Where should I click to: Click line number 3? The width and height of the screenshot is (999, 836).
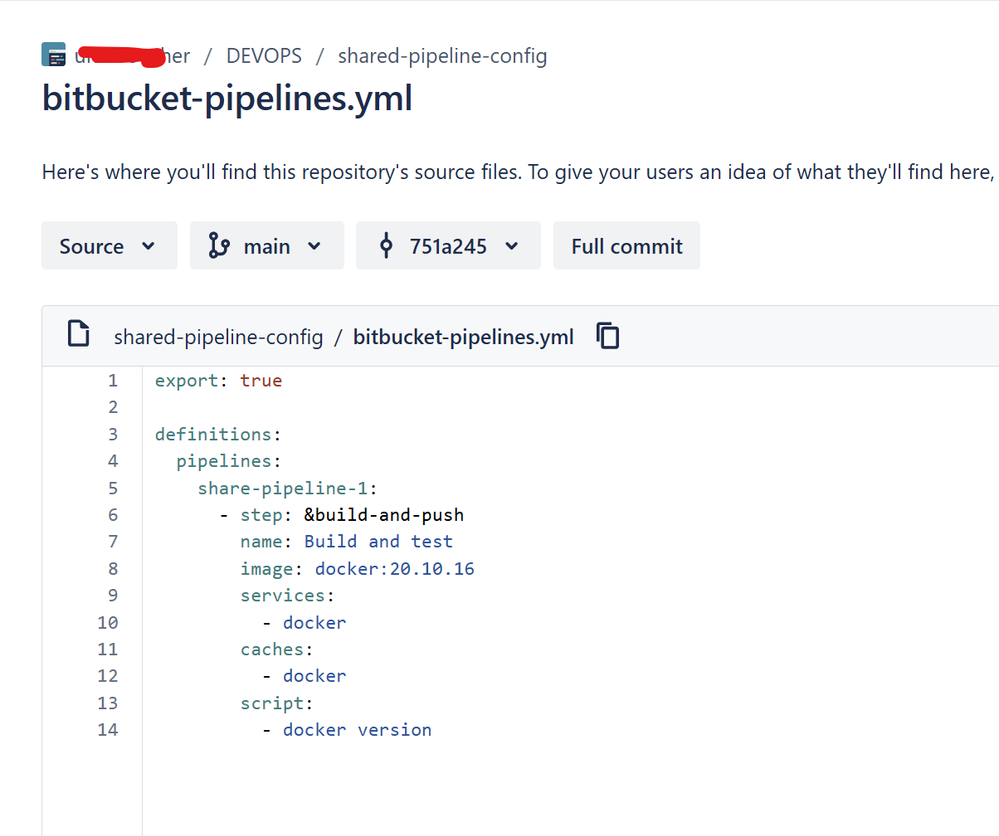pyautogui.click(x=113, y=434)
